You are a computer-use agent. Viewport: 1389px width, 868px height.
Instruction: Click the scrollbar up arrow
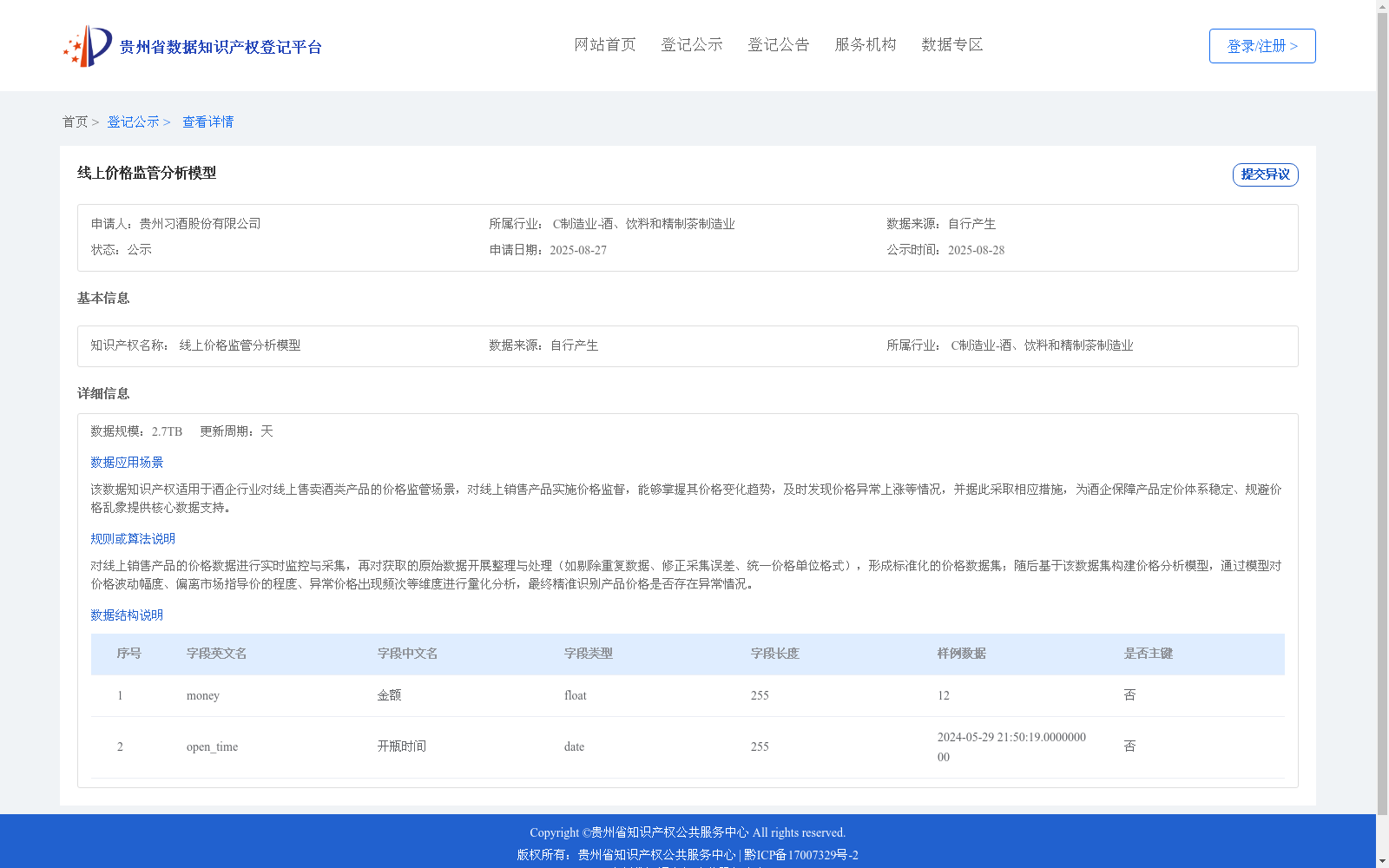[1383, 6]
